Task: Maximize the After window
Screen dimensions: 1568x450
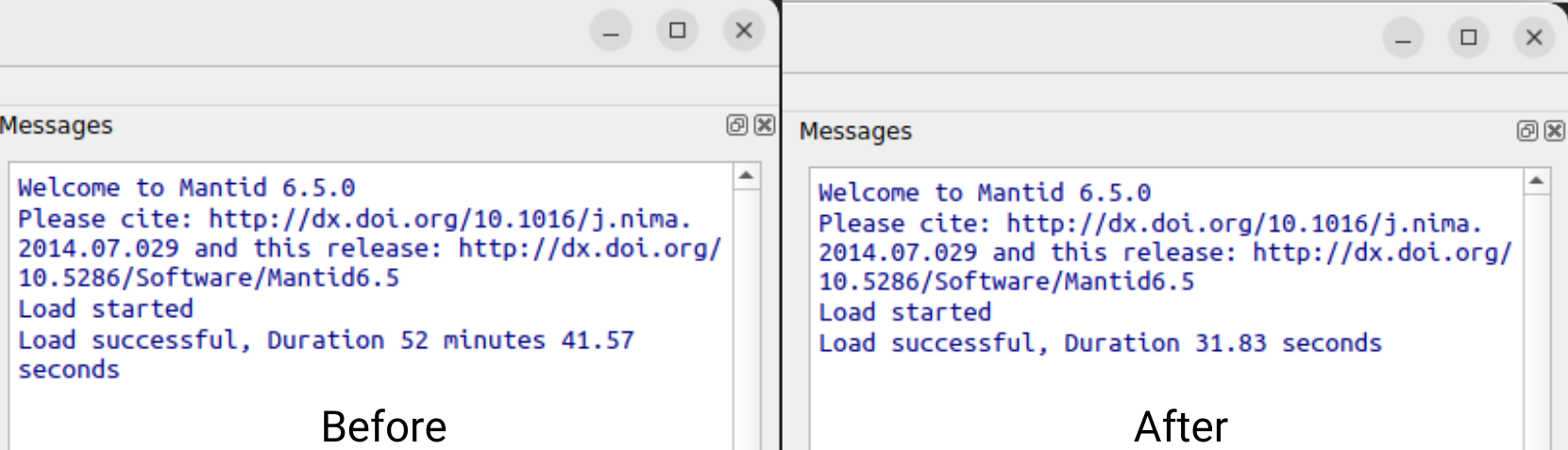Action: (x=1469, y=38)
